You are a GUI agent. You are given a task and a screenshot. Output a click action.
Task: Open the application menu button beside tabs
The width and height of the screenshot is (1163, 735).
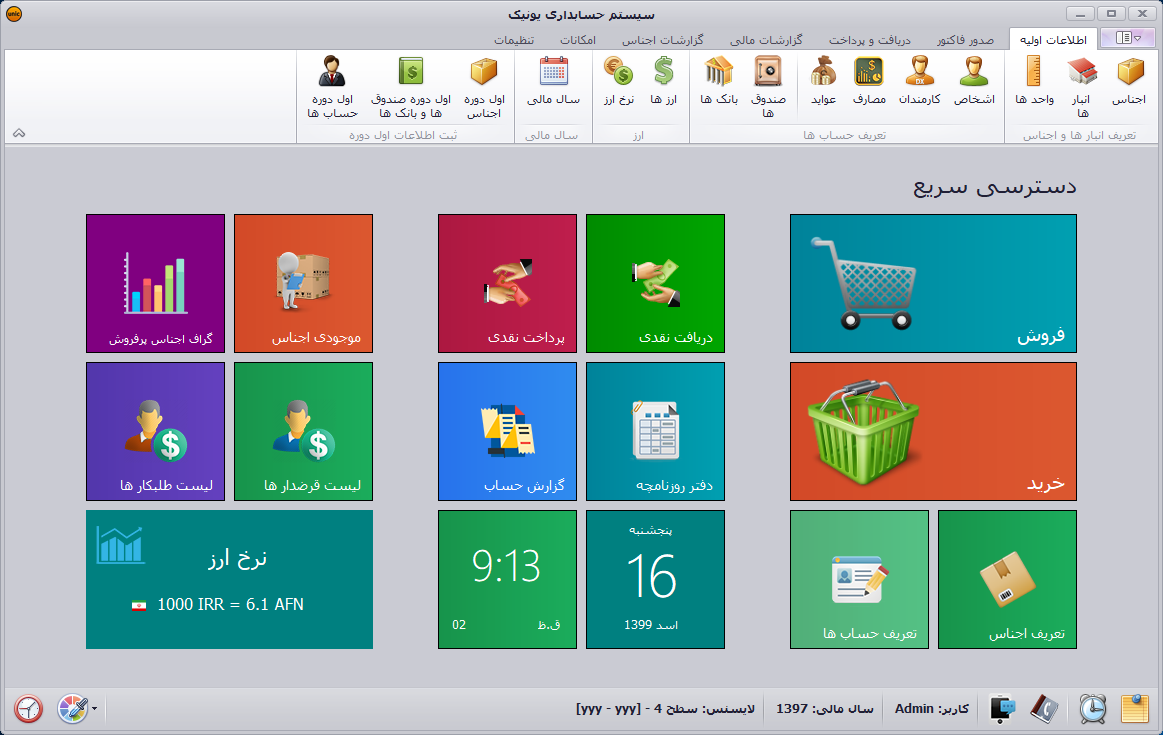coord(1127,38)
